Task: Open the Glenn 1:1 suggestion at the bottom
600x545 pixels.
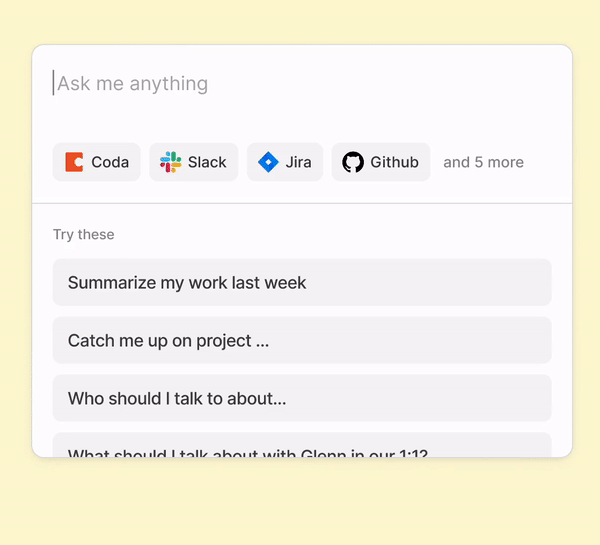Action: [247, 452]
